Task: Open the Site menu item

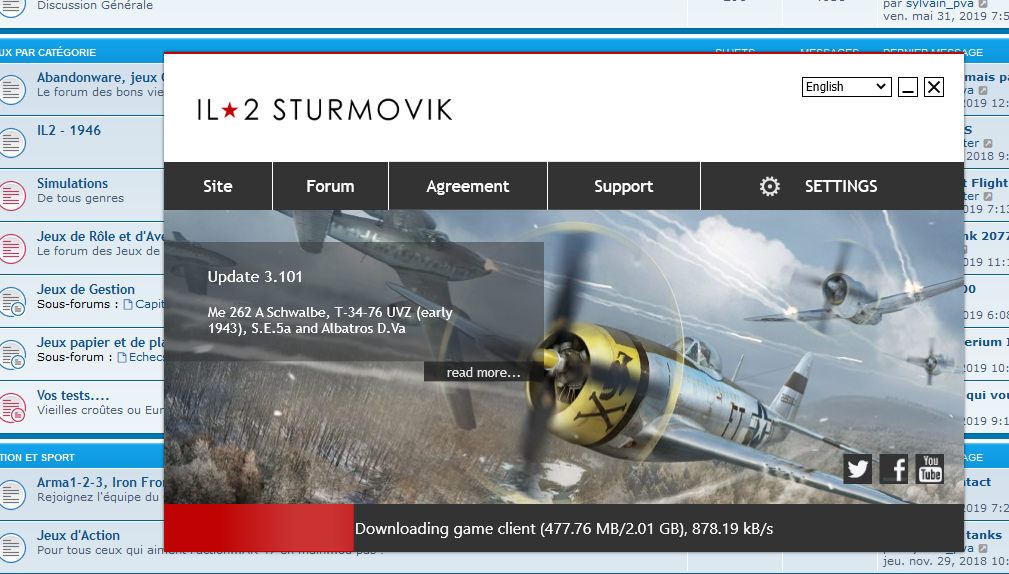Action: click(218, 186)
